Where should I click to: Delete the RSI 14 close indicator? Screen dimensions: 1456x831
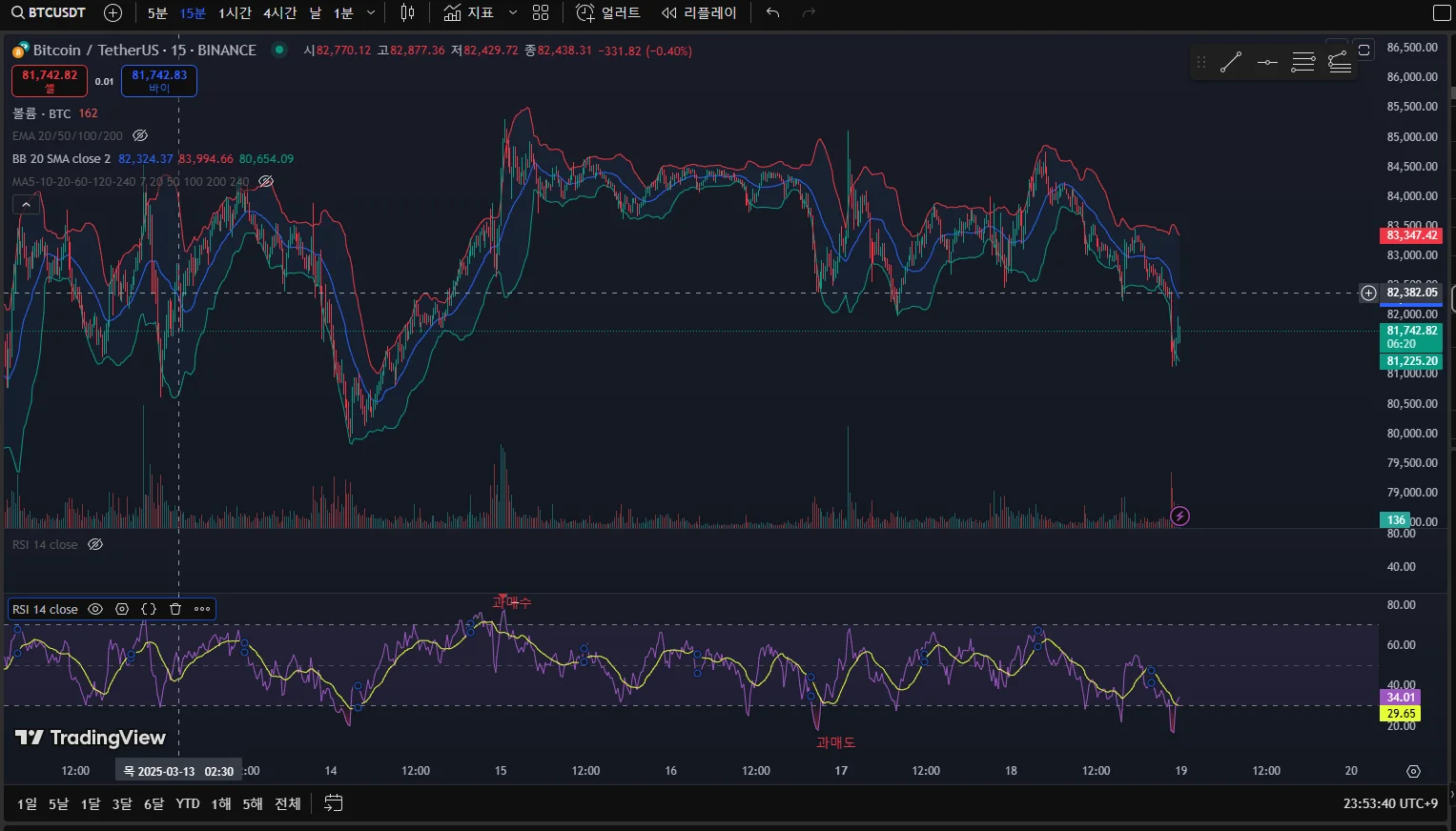point(175,609)
